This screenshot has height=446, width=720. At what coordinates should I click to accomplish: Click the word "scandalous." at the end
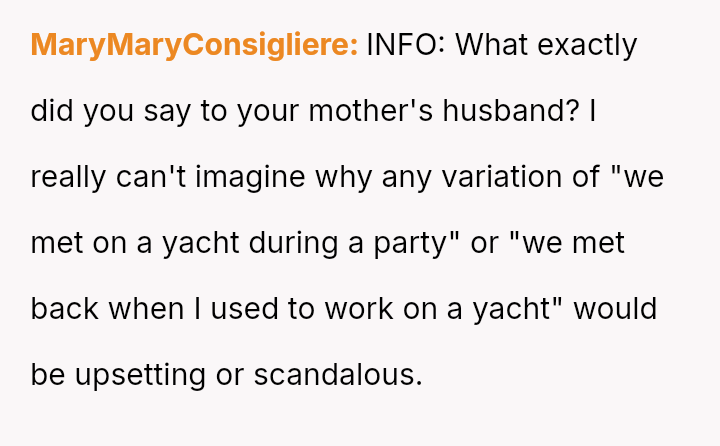coord(338,375)
